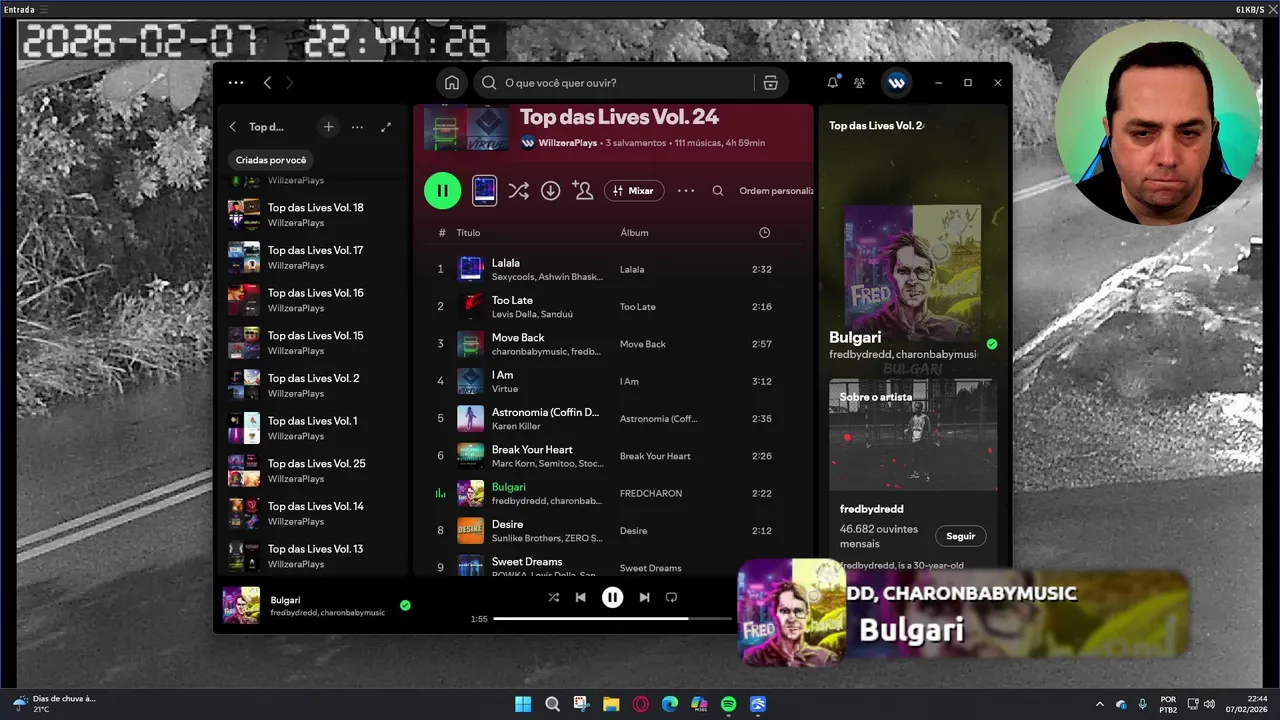Image resolution: width=1280 pixels, height=720 pixels.
Task: Go back with the top navigation arrow
Action: pos(267,83)
